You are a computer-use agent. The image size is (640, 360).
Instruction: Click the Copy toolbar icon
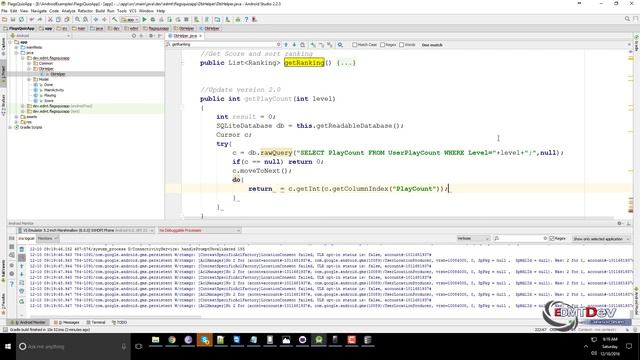click(x=58, y=20)
